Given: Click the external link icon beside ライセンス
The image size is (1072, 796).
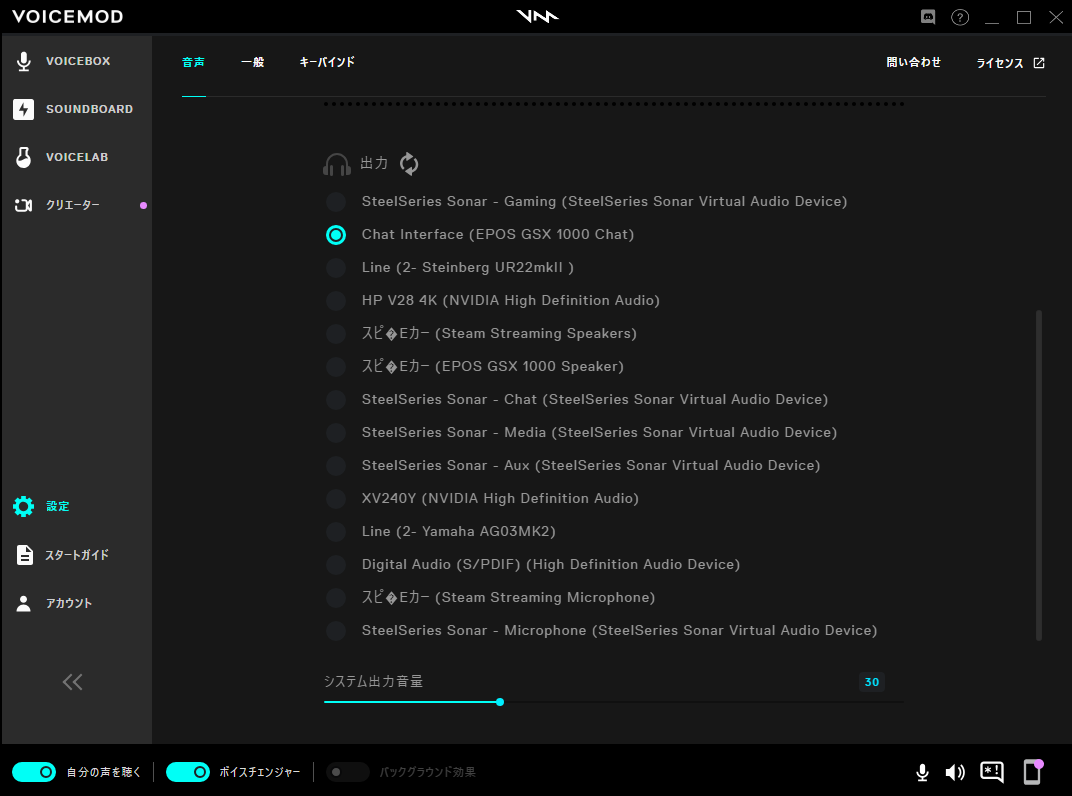Looking at the screenshot, I should [1039, 63].
